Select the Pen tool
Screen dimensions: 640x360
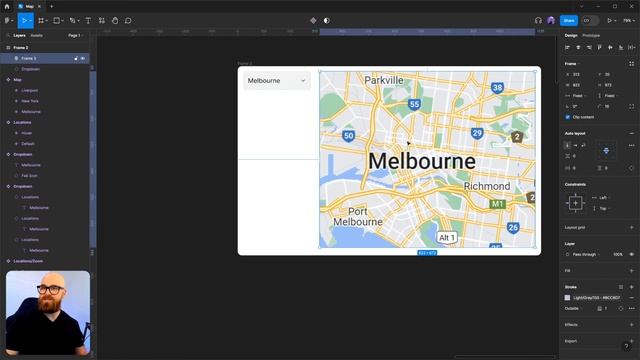pyautogui.click(x=72, y=20)
